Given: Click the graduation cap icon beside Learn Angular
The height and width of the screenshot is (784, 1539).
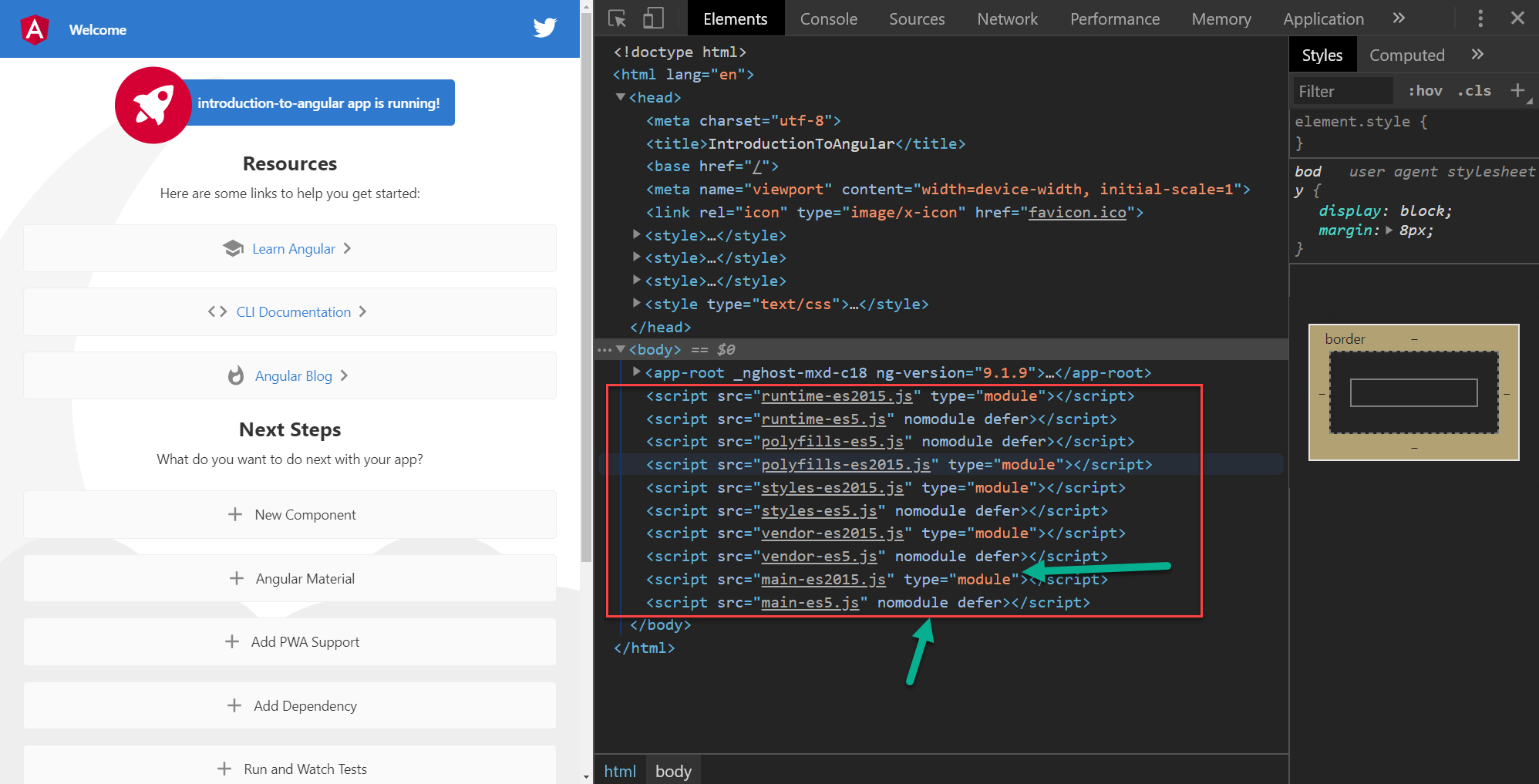Looking at the screenshot, I should point(233,248).
